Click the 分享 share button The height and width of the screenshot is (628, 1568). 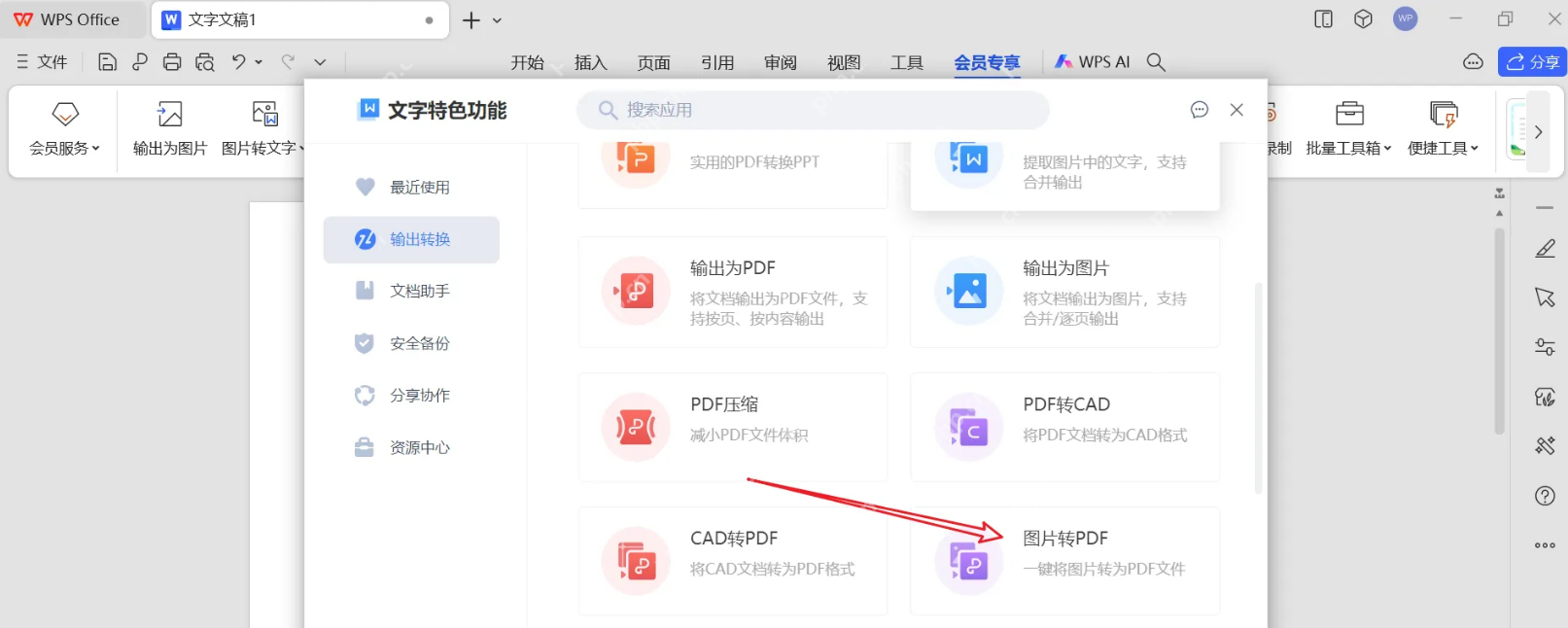(x=1533, y=62)
